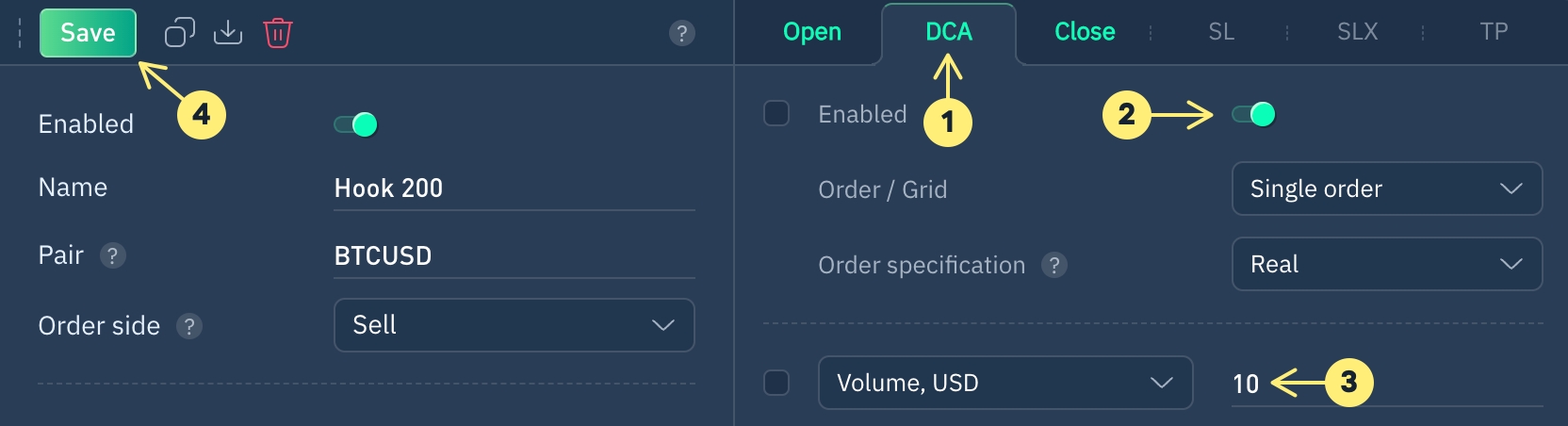Viewport: 1568px width, 426px height.
Task: Click the copy bot icon
Action: click(x=179, y=33)
